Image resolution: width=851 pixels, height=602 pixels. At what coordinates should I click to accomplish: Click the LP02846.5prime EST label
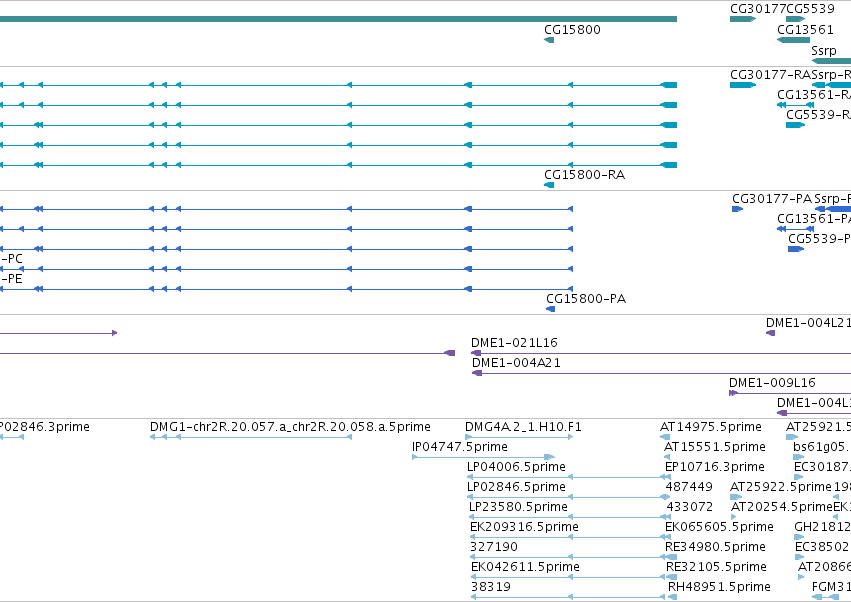click(516, 487)
